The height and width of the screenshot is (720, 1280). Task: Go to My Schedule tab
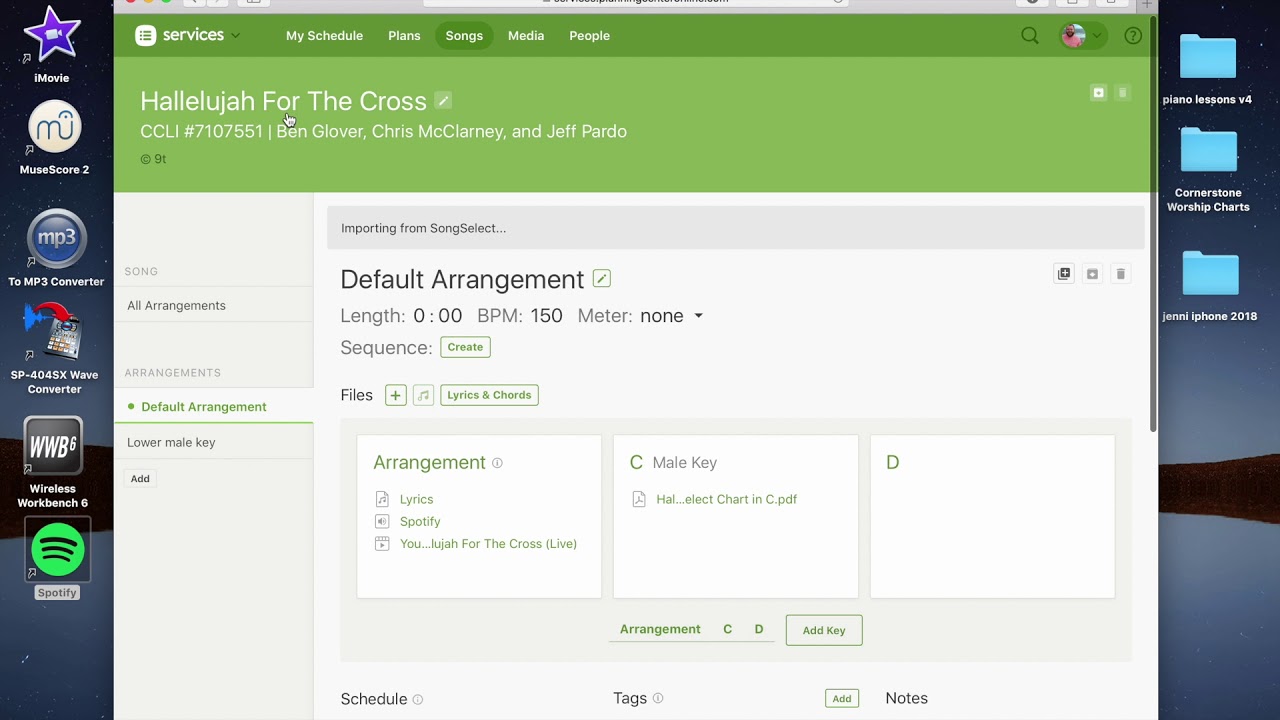324,36
